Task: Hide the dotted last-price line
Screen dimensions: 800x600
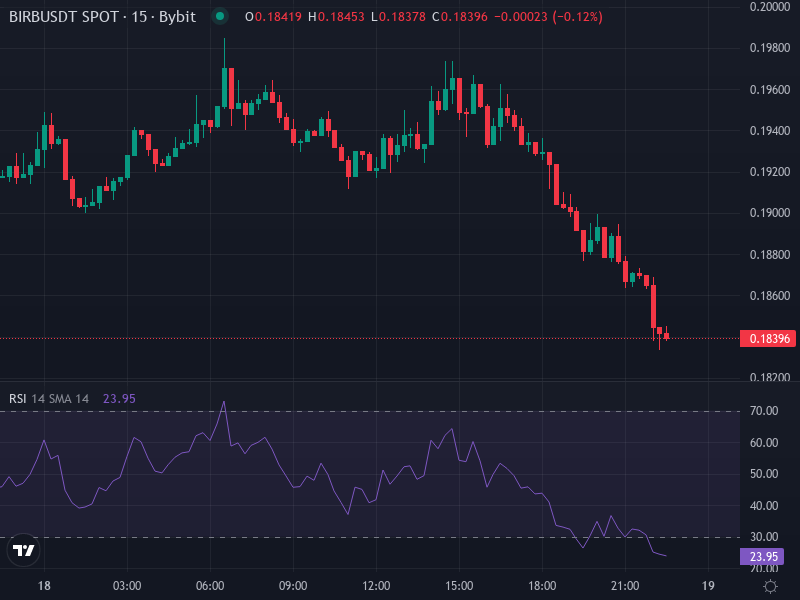Action: point(400,339)
